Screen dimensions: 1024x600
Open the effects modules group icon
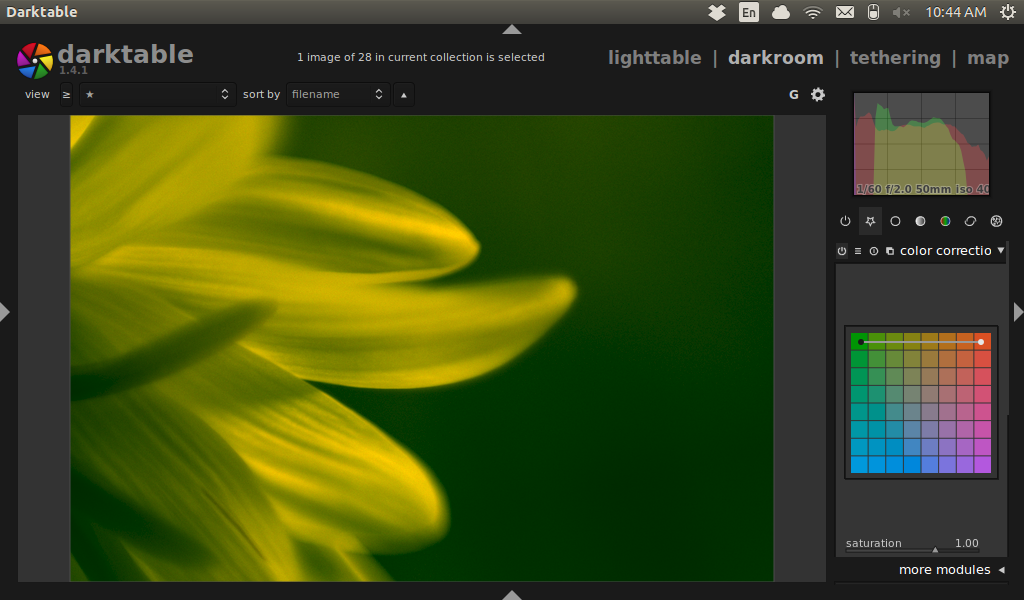pyautogui.click(x=996, y=221)
